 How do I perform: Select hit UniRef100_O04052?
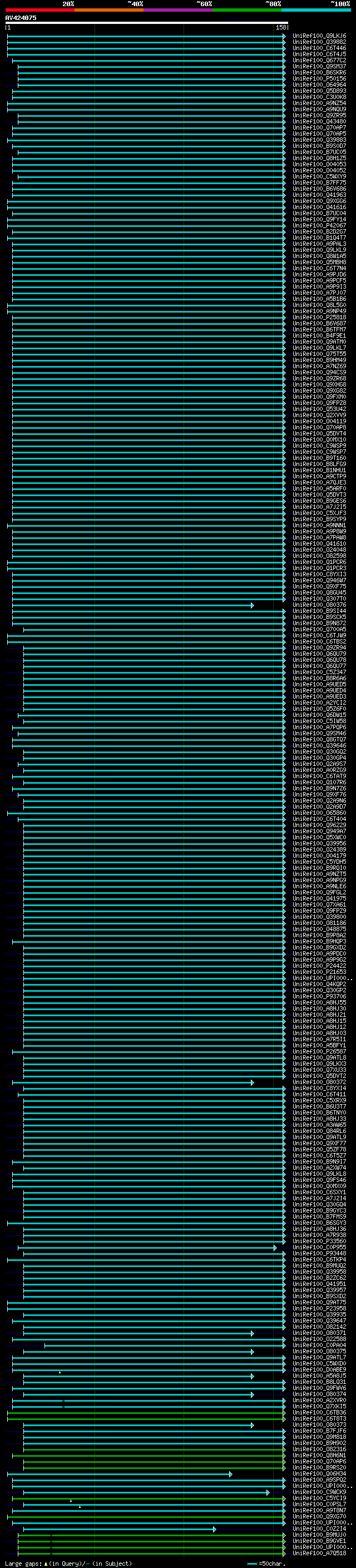coord(319,170)
